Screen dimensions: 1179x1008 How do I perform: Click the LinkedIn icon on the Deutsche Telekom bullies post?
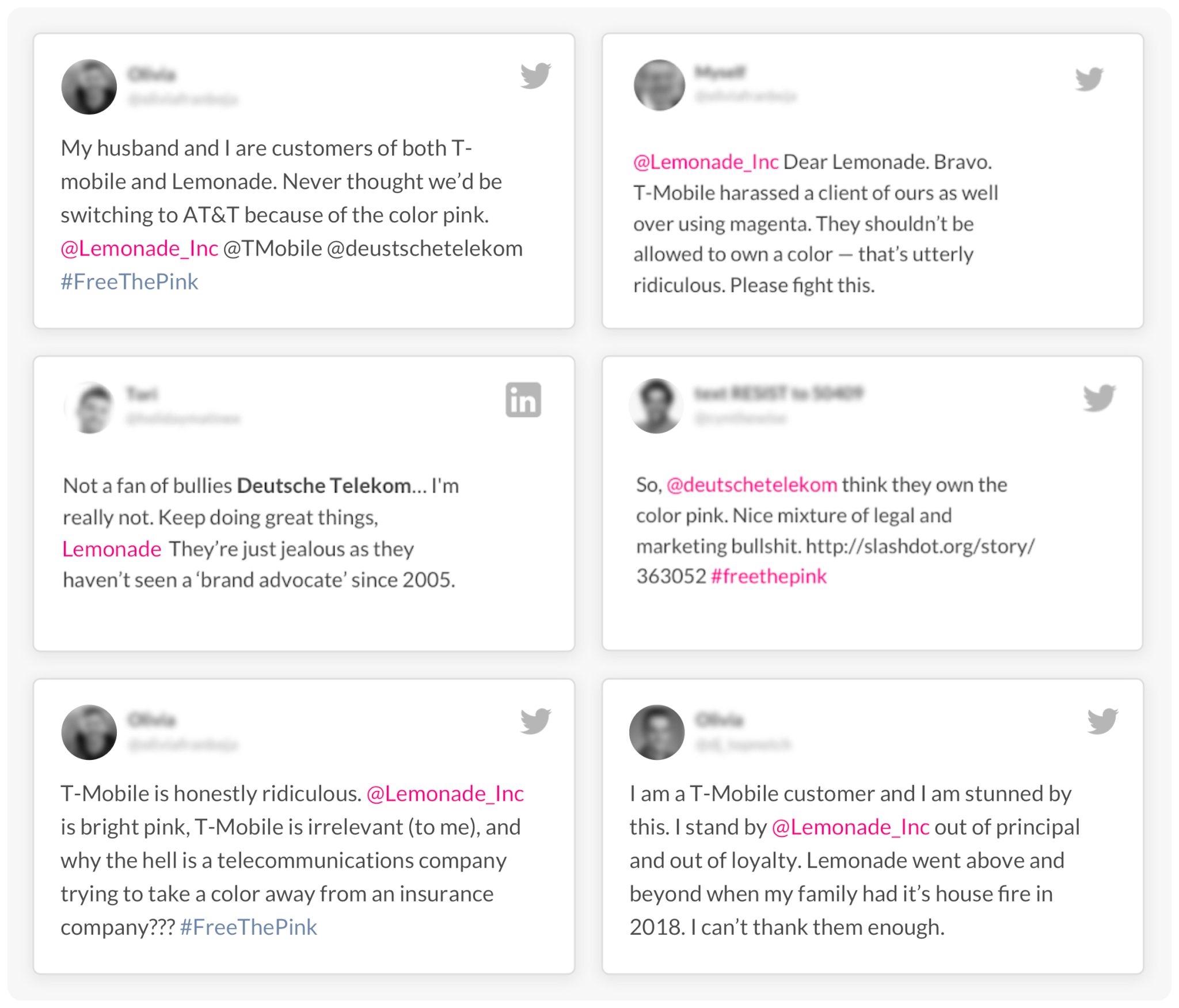pos(523,400)
